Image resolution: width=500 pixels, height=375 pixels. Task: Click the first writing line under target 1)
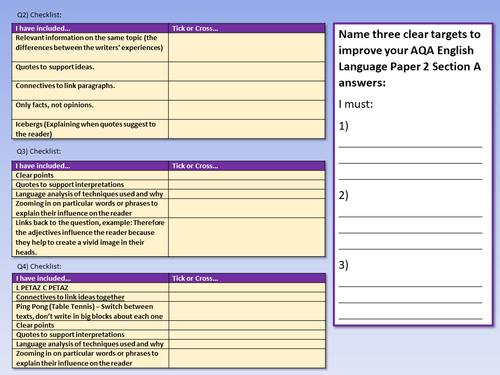(x=410, y=146)
